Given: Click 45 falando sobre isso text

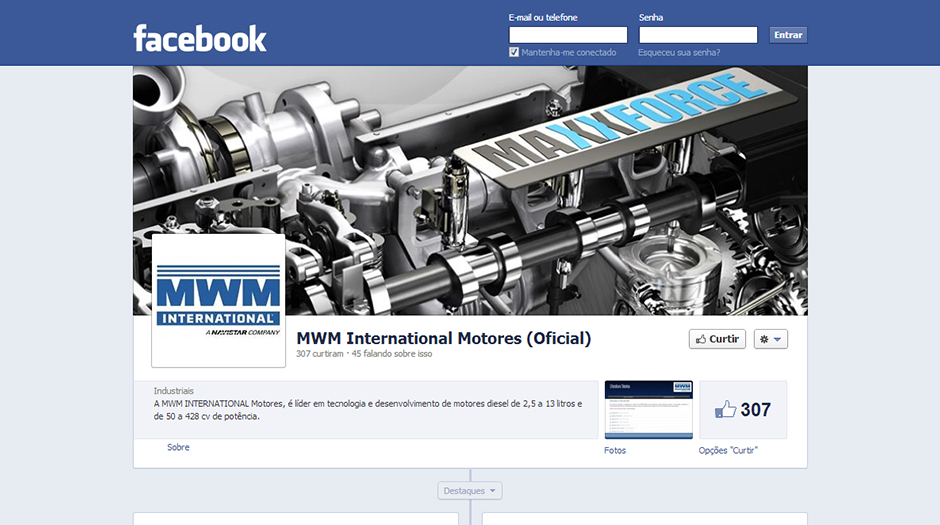Looking at the screenshot, I should click(391, 354).
